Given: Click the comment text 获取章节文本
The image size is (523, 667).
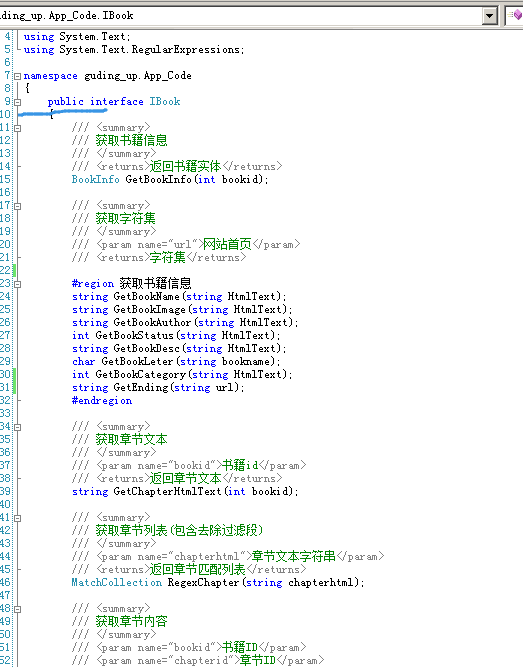Looking at the screenshot, I should [x=131, y=439].
